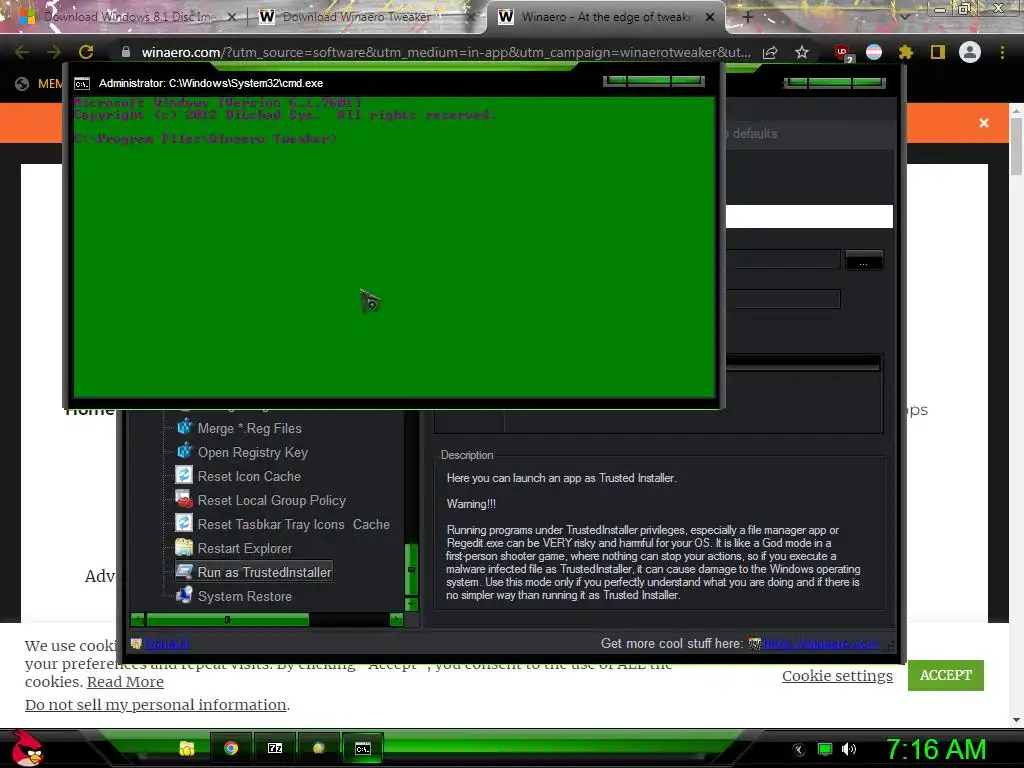The width and height of the screenshot is (1024, 768).
Task: Open the Chrome profile avatar
Action: [x=970, y=52]
